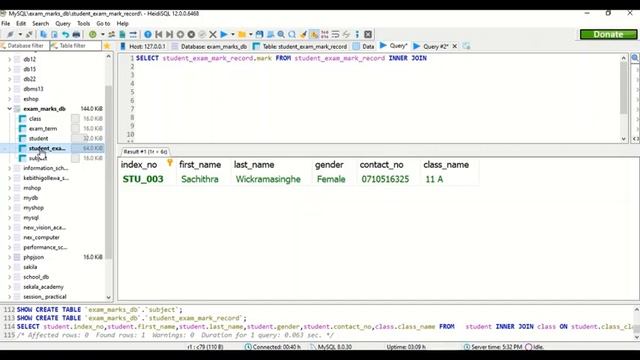Open the Database: exam_marks_db tab

209,46
